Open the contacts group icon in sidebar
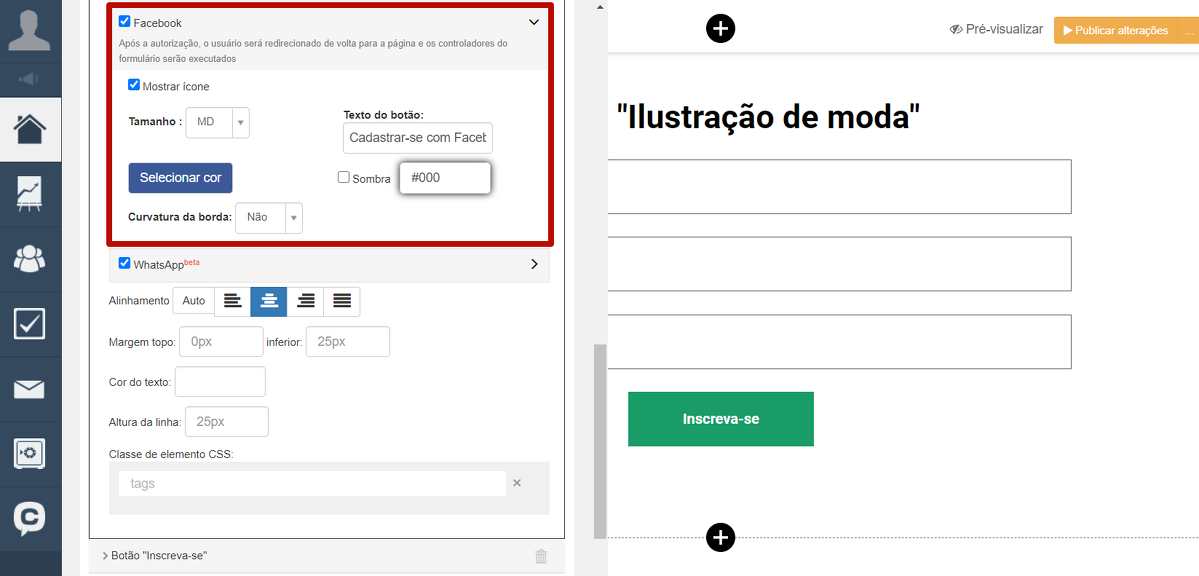 [30, 259]
